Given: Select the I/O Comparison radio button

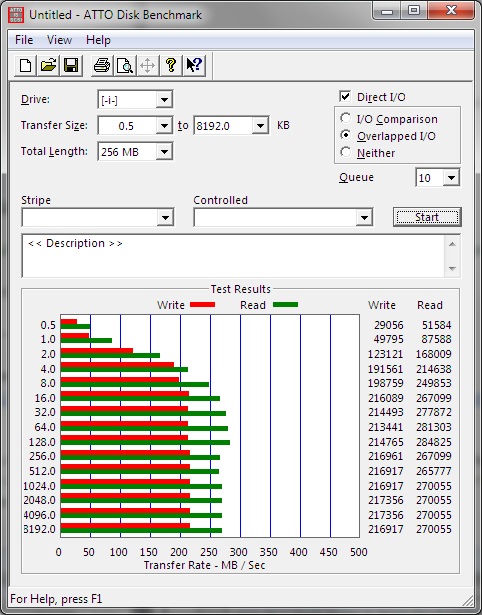Looking at the screenshot, I should coord(346,118).
